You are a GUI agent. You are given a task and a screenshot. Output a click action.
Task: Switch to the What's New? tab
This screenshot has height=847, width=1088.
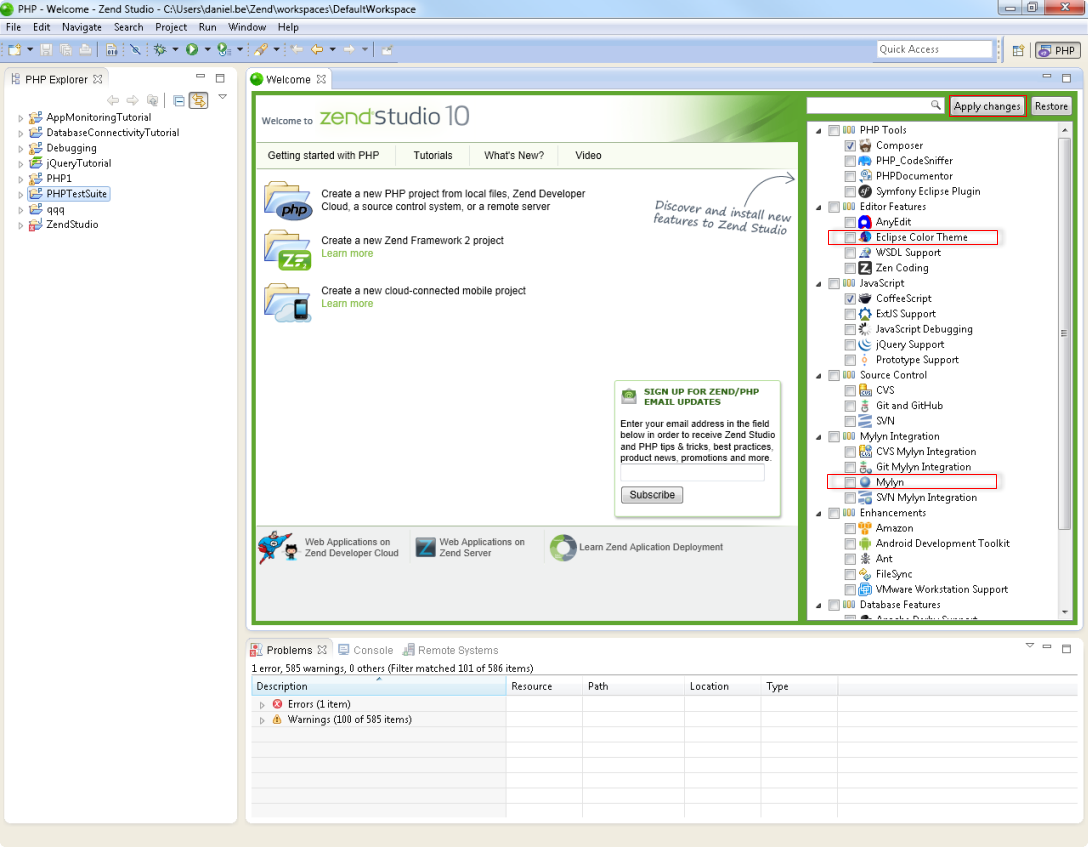[514, 155]
